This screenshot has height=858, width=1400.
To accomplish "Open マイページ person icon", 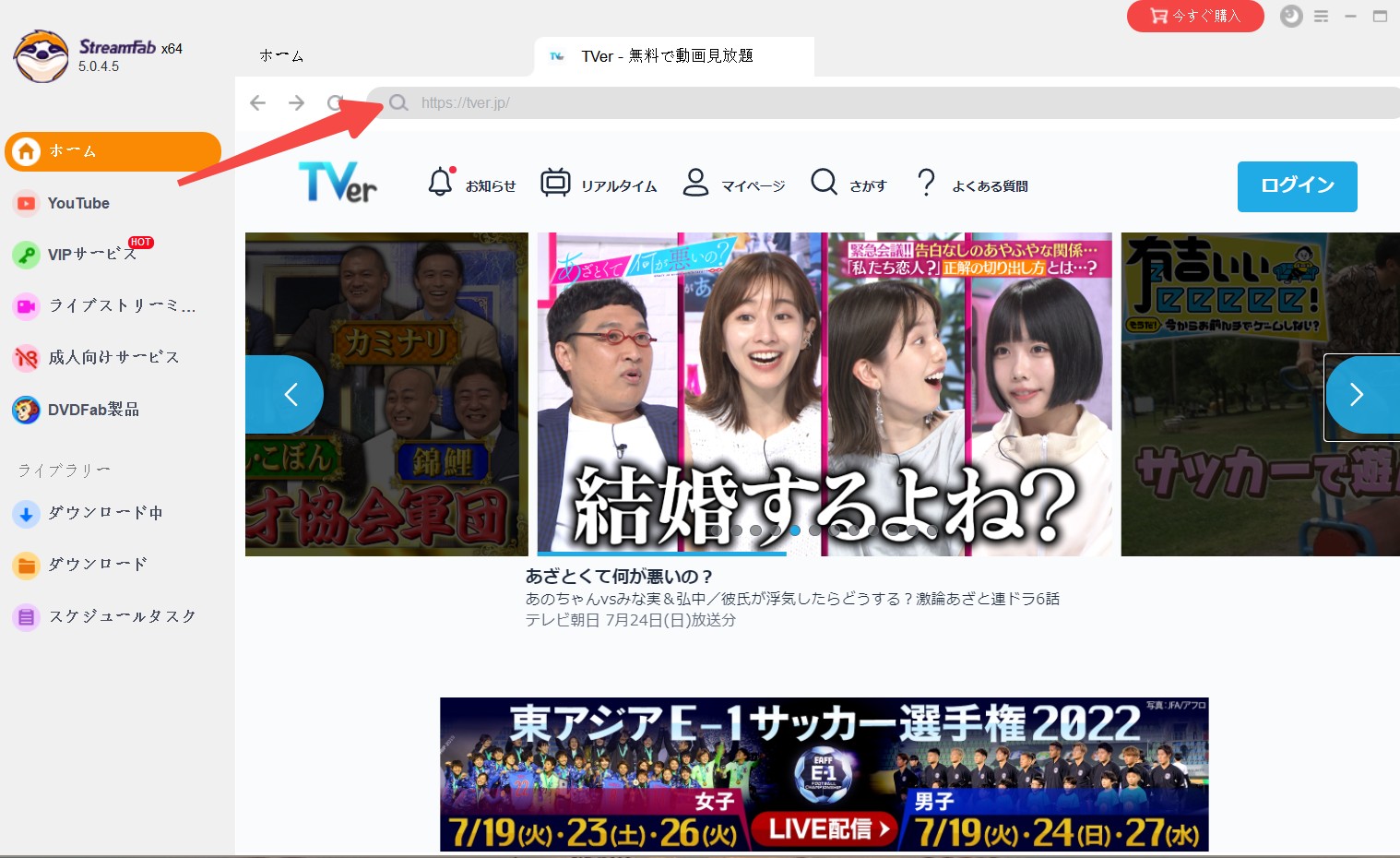I will point(695,183).
